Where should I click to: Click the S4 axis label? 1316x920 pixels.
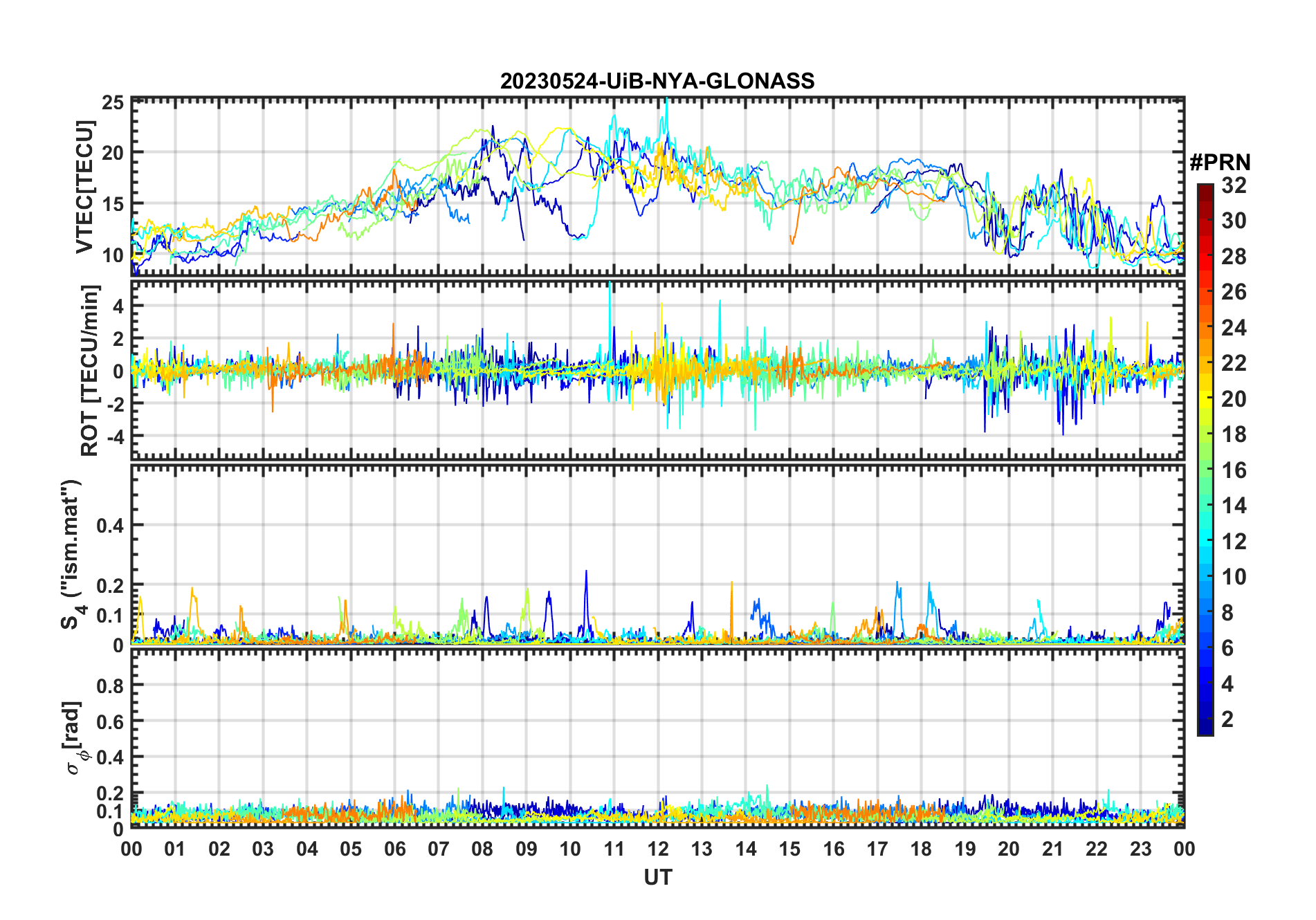[71, 555]
